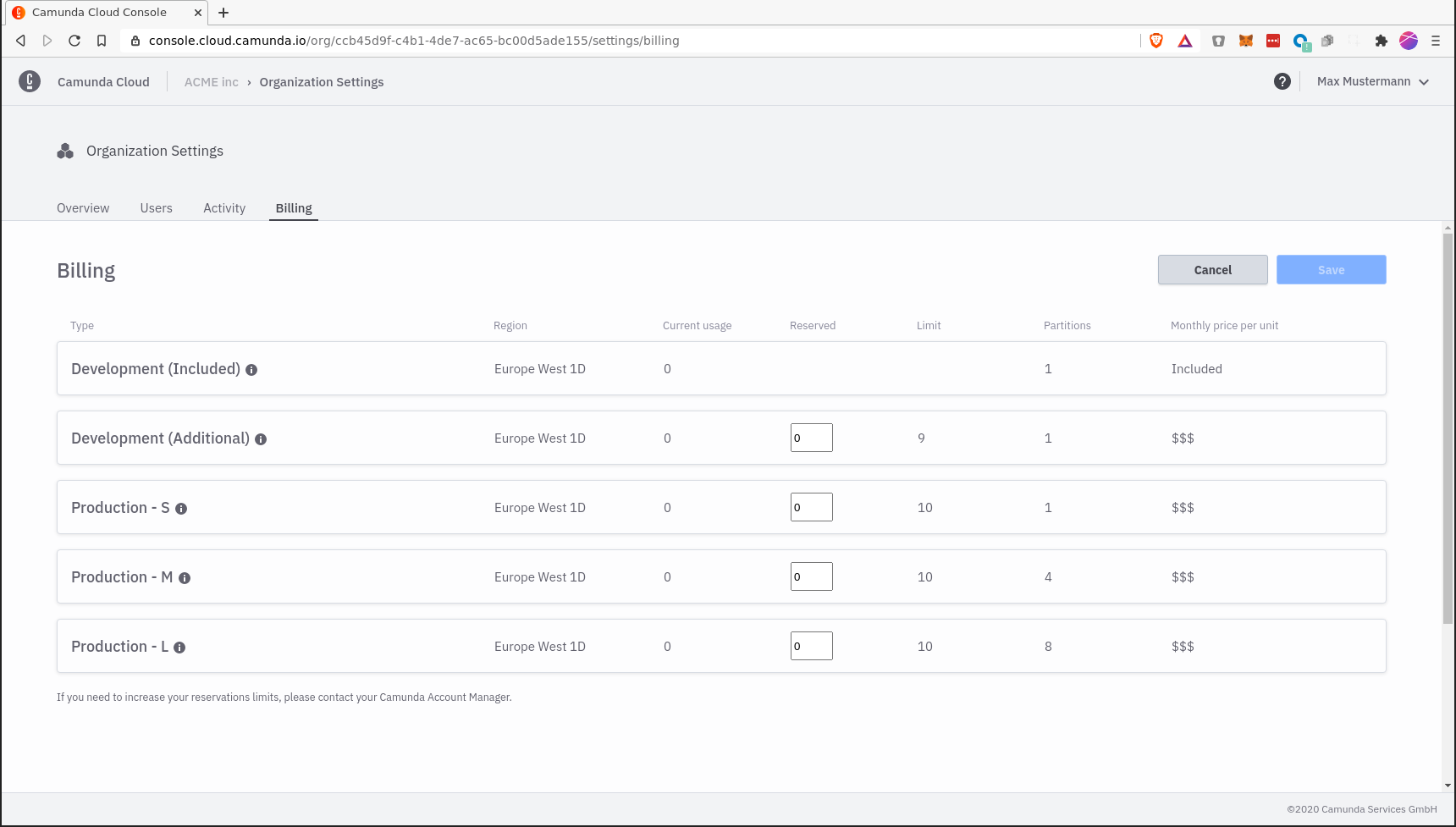Click the Development (Included) row label

tap(156, 369)
